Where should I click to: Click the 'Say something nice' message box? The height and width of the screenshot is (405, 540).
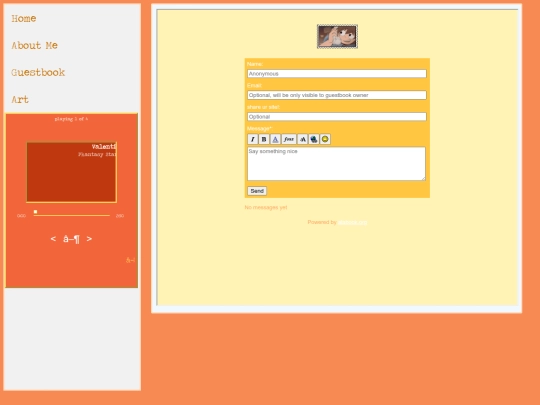(x=336, y=164)
